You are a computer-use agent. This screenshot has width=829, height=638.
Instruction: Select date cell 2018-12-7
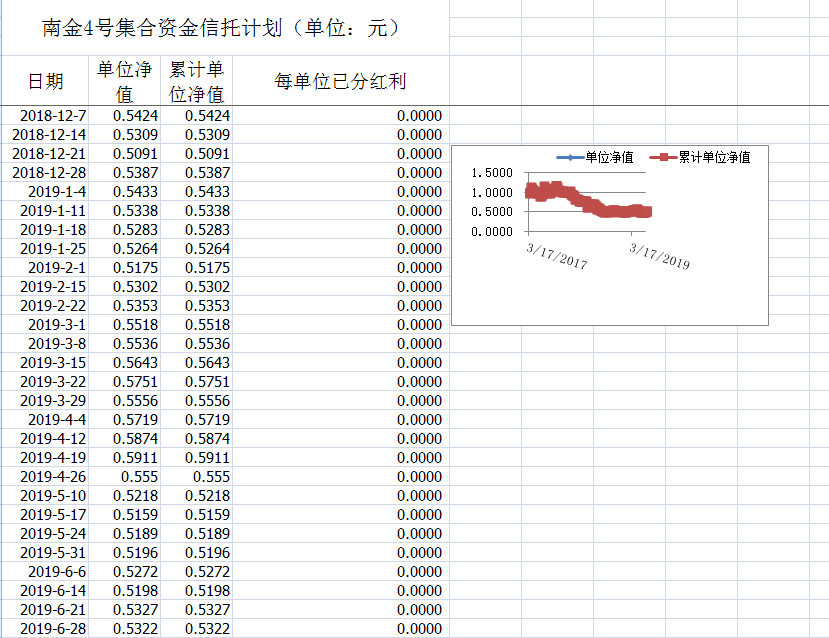click(45, 115)
